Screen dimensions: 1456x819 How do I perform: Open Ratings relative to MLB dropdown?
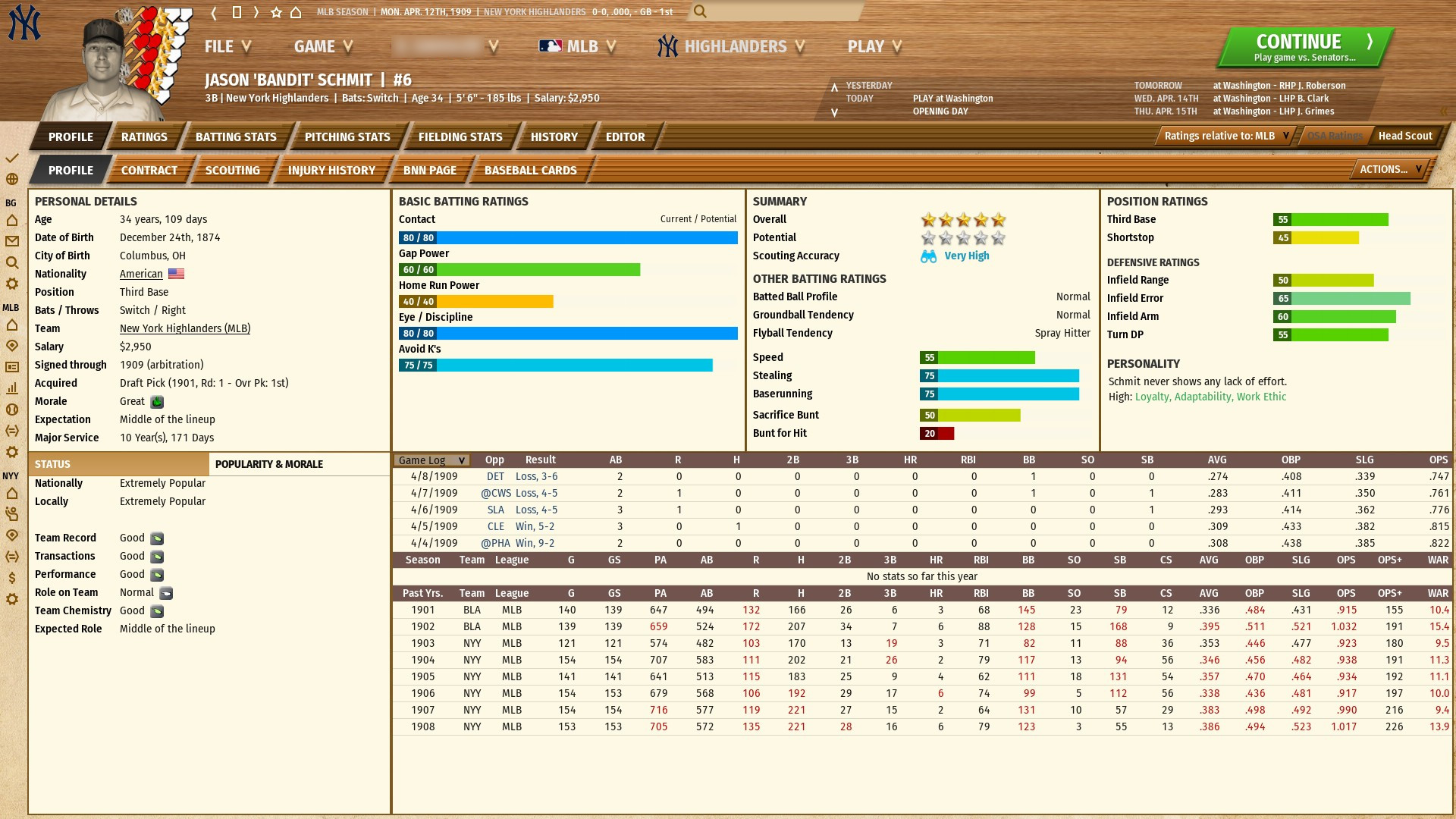click(x=1226, y=136)
